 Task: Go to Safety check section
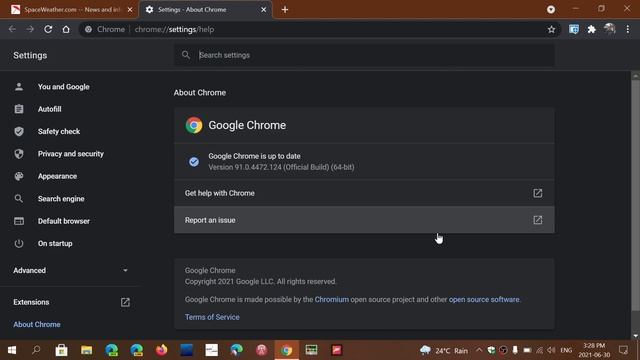(59, 131)
